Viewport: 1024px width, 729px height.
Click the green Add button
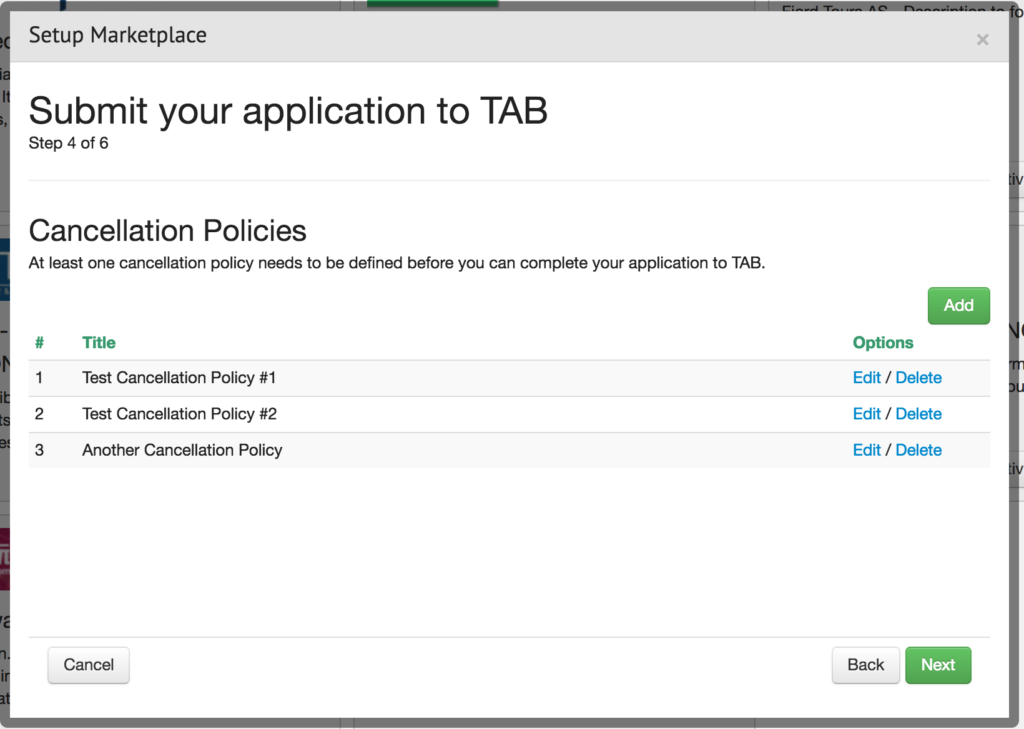958,306
